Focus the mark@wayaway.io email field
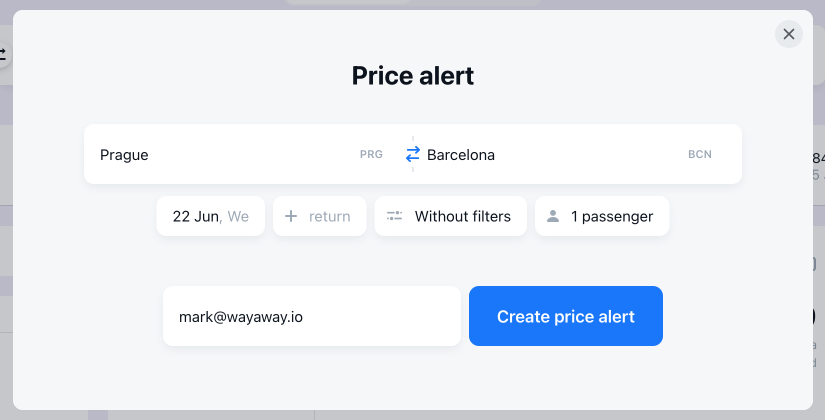825x420 pixels. pos(312,316)
